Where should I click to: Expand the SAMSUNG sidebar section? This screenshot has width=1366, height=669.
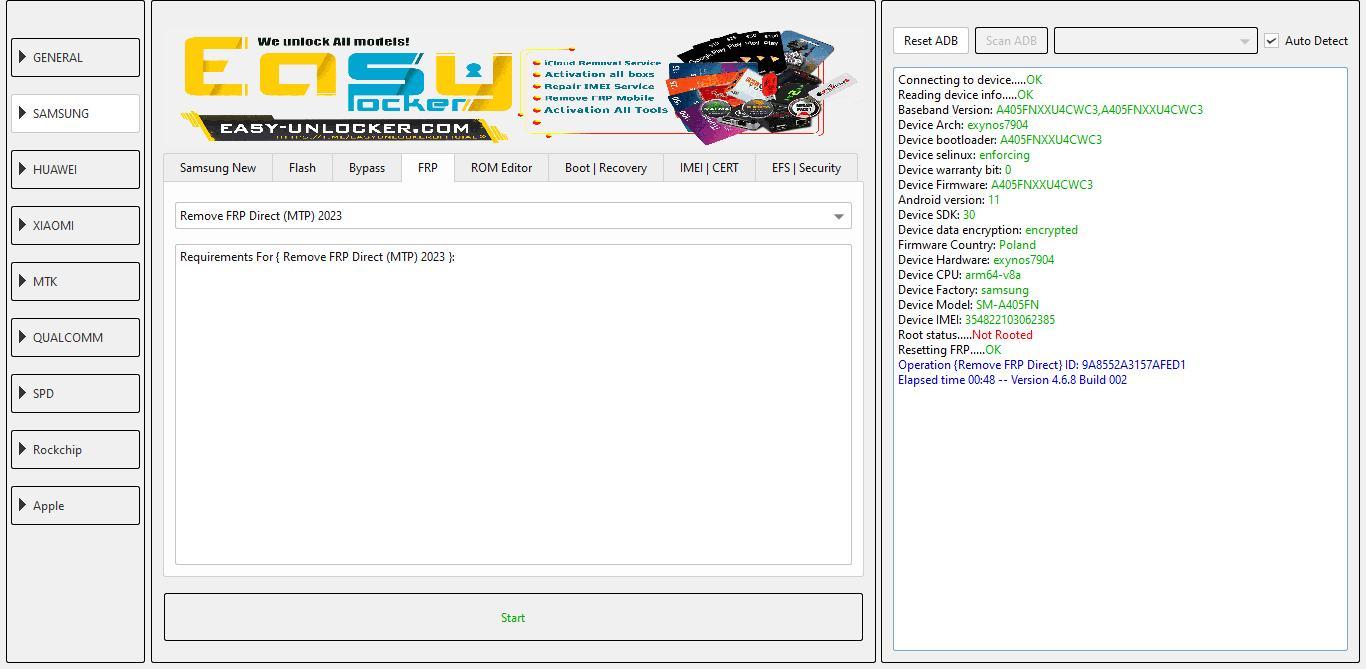(75, 113)
